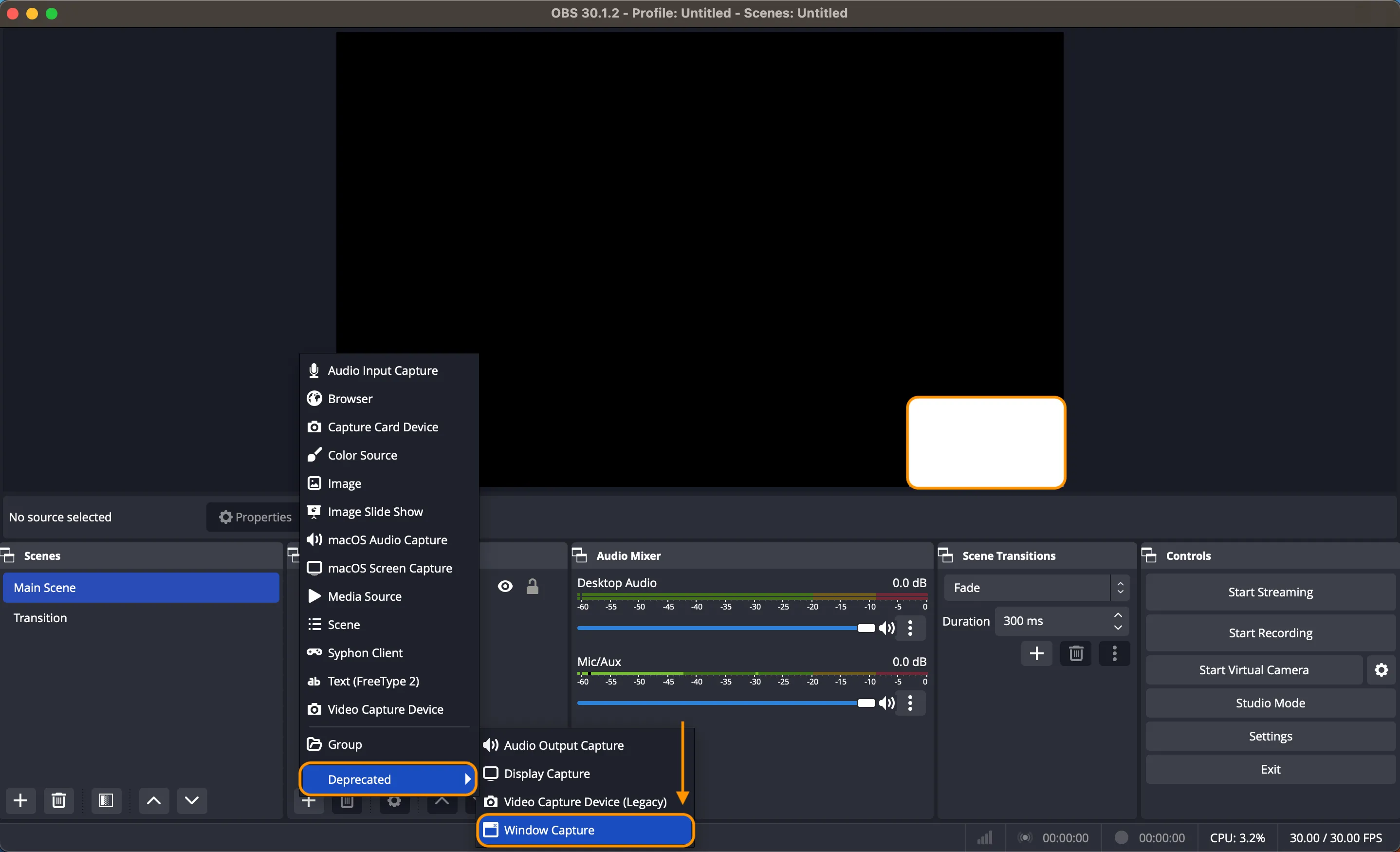Image resolution: width=1400 pixels, height=852 pixels.
Task: Choose Image Slide Show source
Action: 389,512
